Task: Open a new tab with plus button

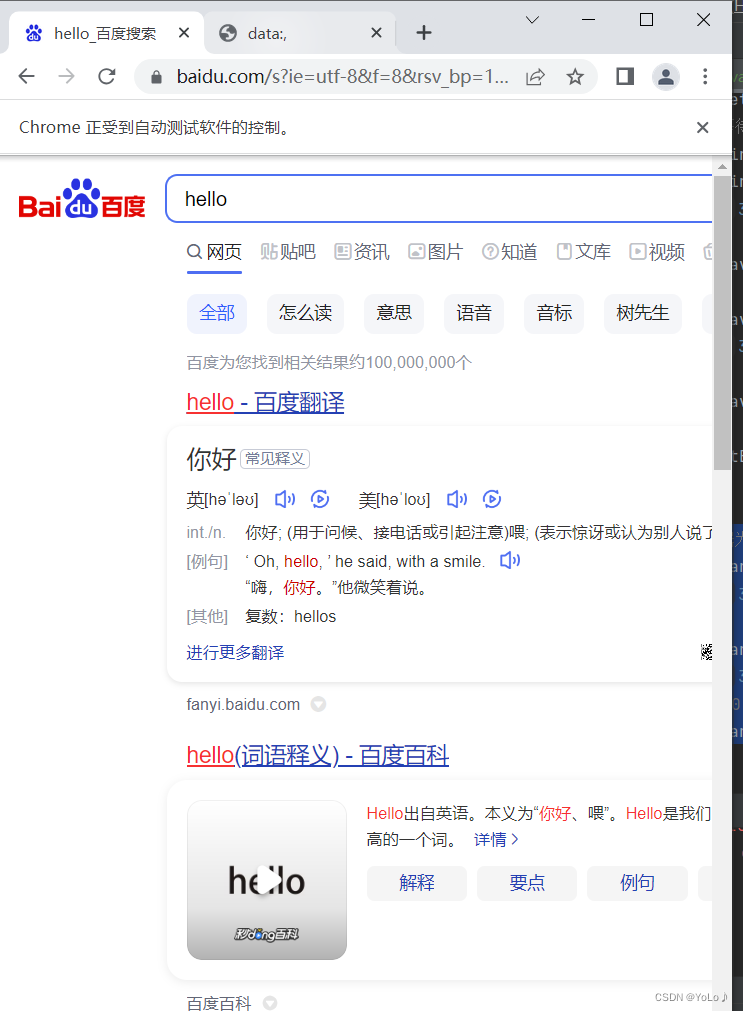Action: click(x=424, y=33)
